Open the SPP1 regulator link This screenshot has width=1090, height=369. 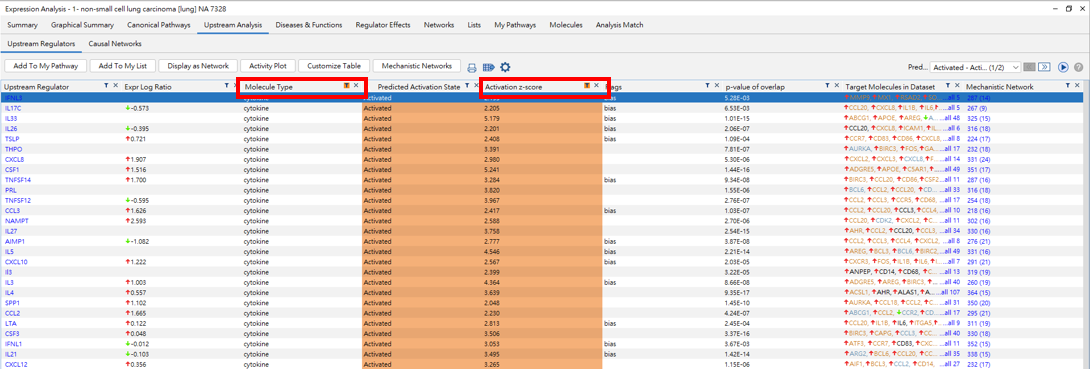pos(12,303)
